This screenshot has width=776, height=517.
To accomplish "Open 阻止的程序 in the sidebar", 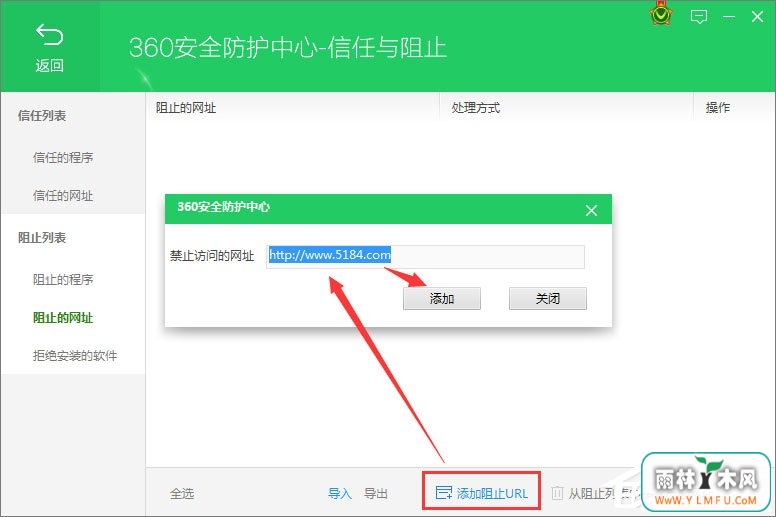I will [63, 280].
